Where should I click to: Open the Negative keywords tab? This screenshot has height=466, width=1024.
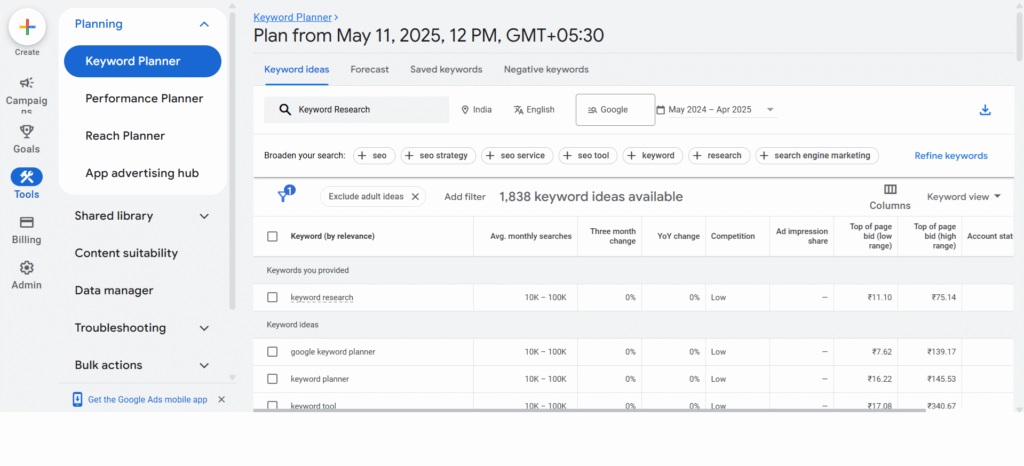546,69
